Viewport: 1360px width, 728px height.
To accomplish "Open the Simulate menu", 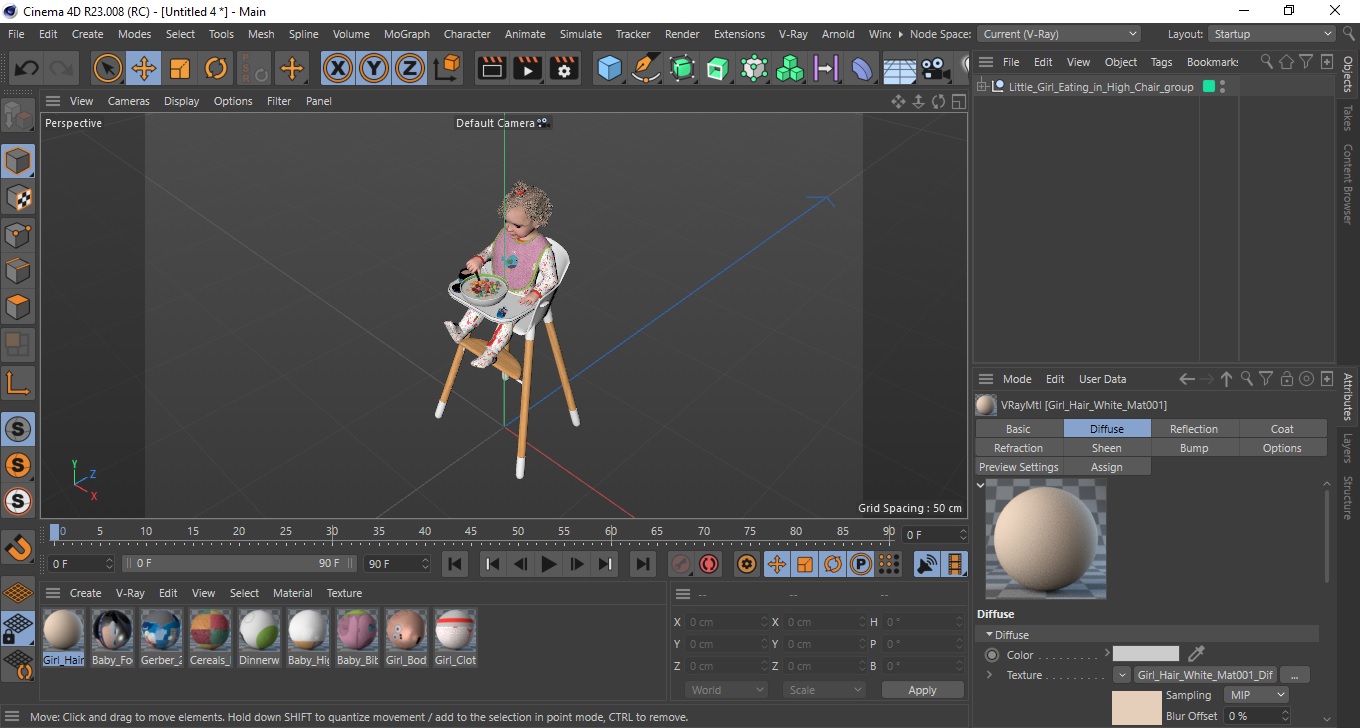I will click(x=580, y=34).
